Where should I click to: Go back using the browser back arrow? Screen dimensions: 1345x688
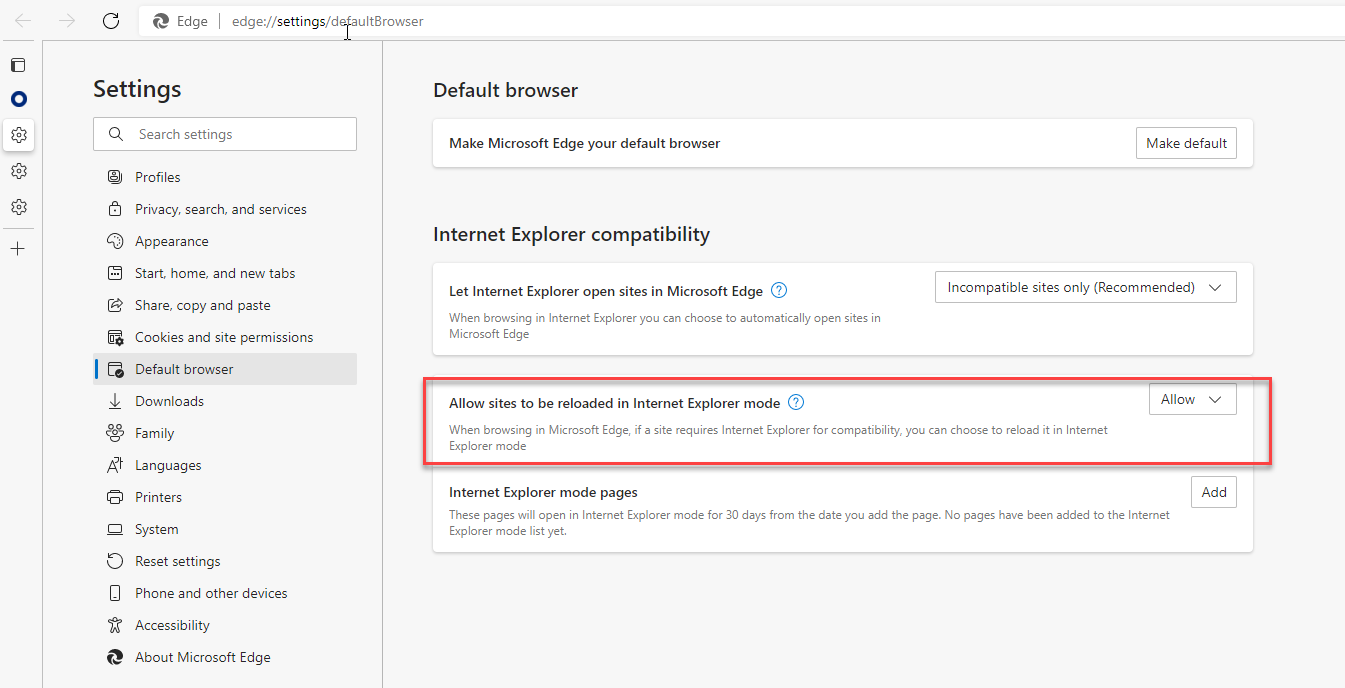pos(23,21)
